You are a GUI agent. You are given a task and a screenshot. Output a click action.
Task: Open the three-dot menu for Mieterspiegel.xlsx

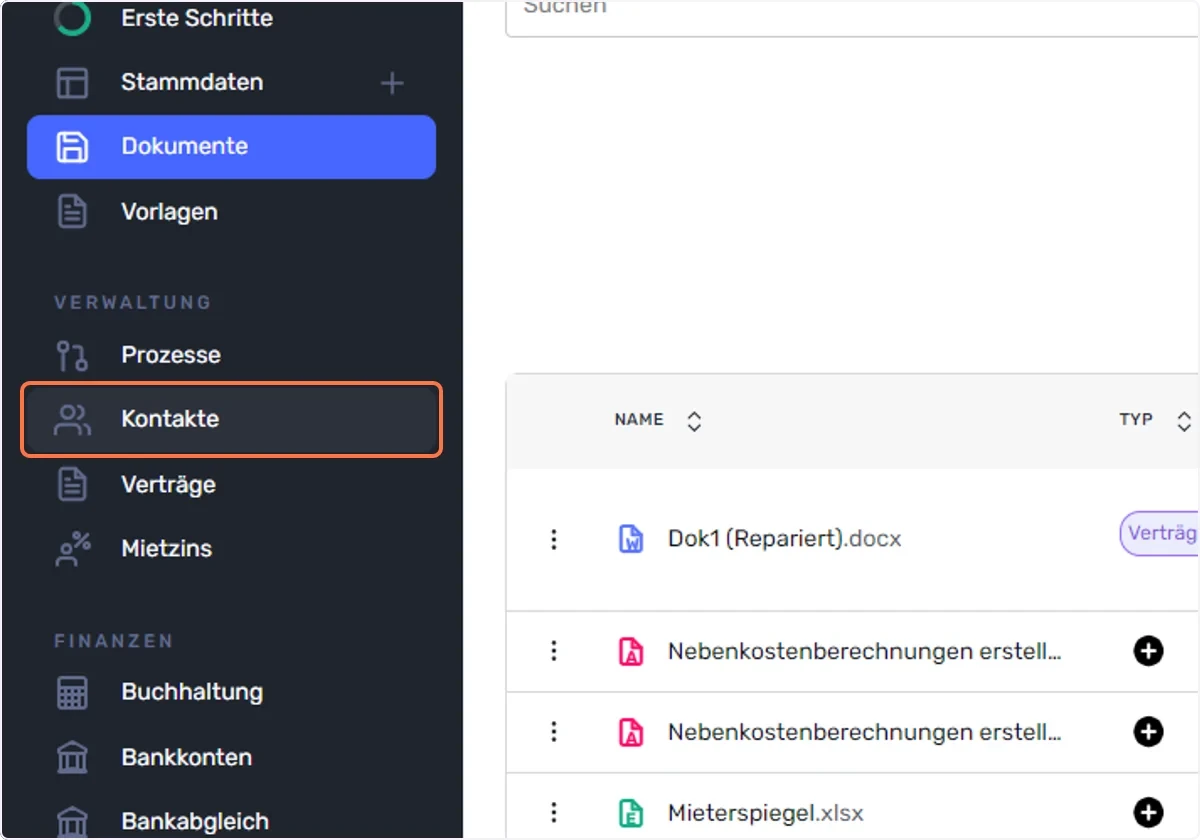coord(553,813)
